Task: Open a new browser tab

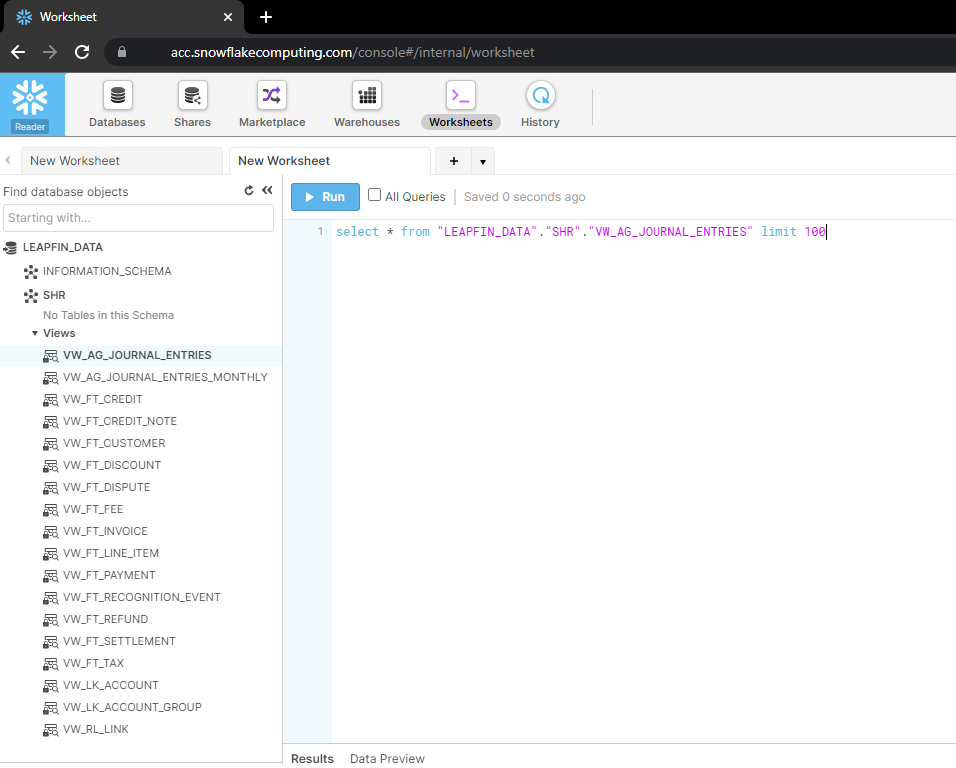Action: [266, 17]
